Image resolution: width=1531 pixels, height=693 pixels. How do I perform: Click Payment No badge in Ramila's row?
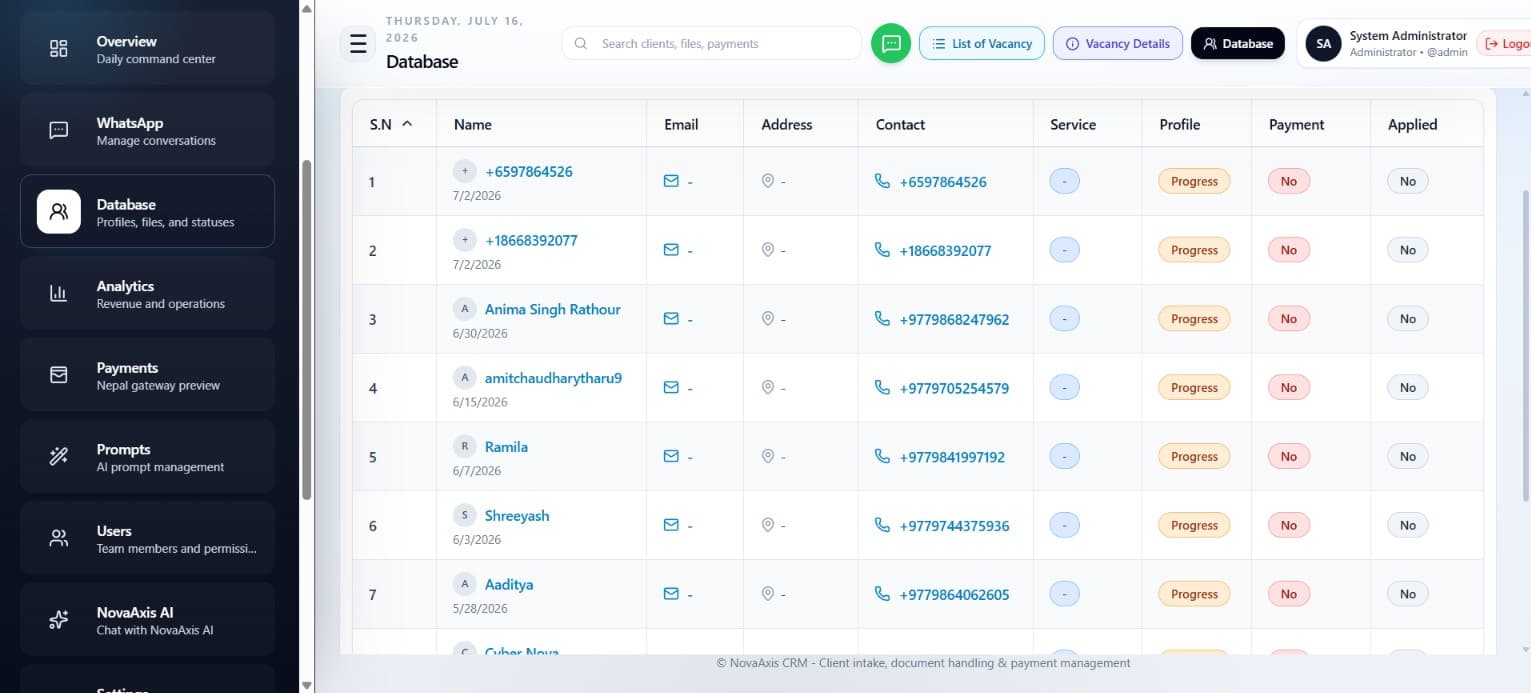pos(1288,456)
